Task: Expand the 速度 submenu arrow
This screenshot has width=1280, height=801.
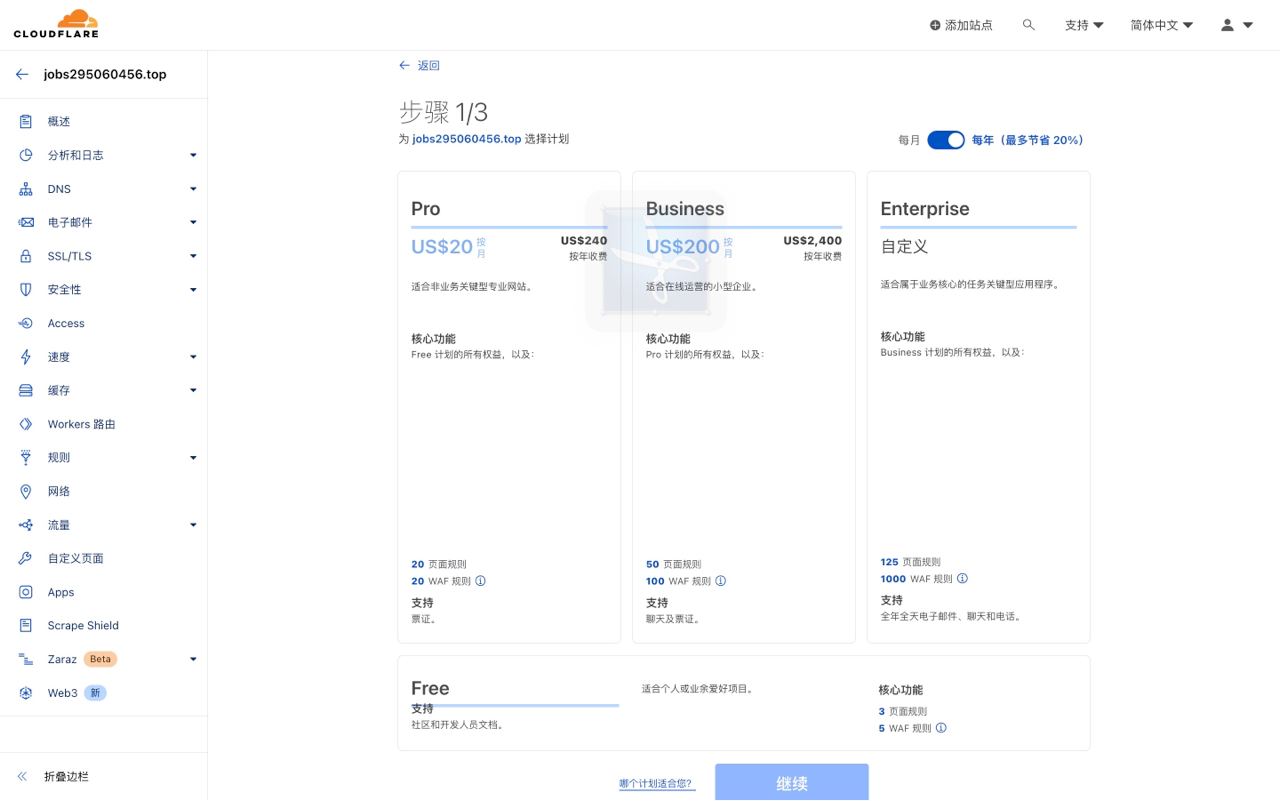Action: point(193,357)
